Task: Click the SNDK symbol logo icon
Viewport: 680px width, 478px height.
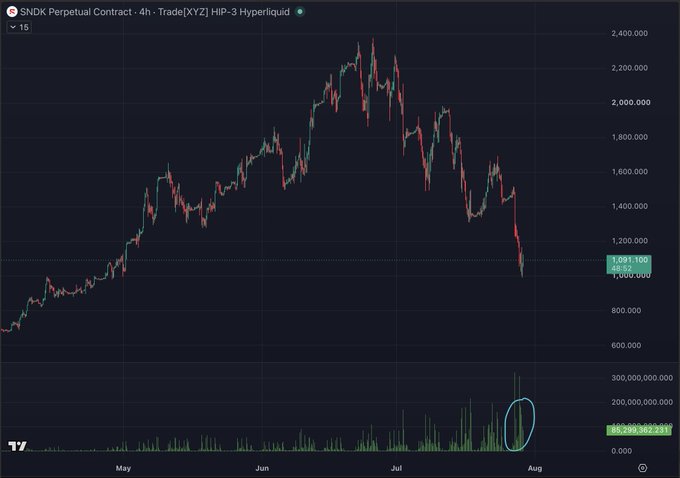Action: pos(12,12)
